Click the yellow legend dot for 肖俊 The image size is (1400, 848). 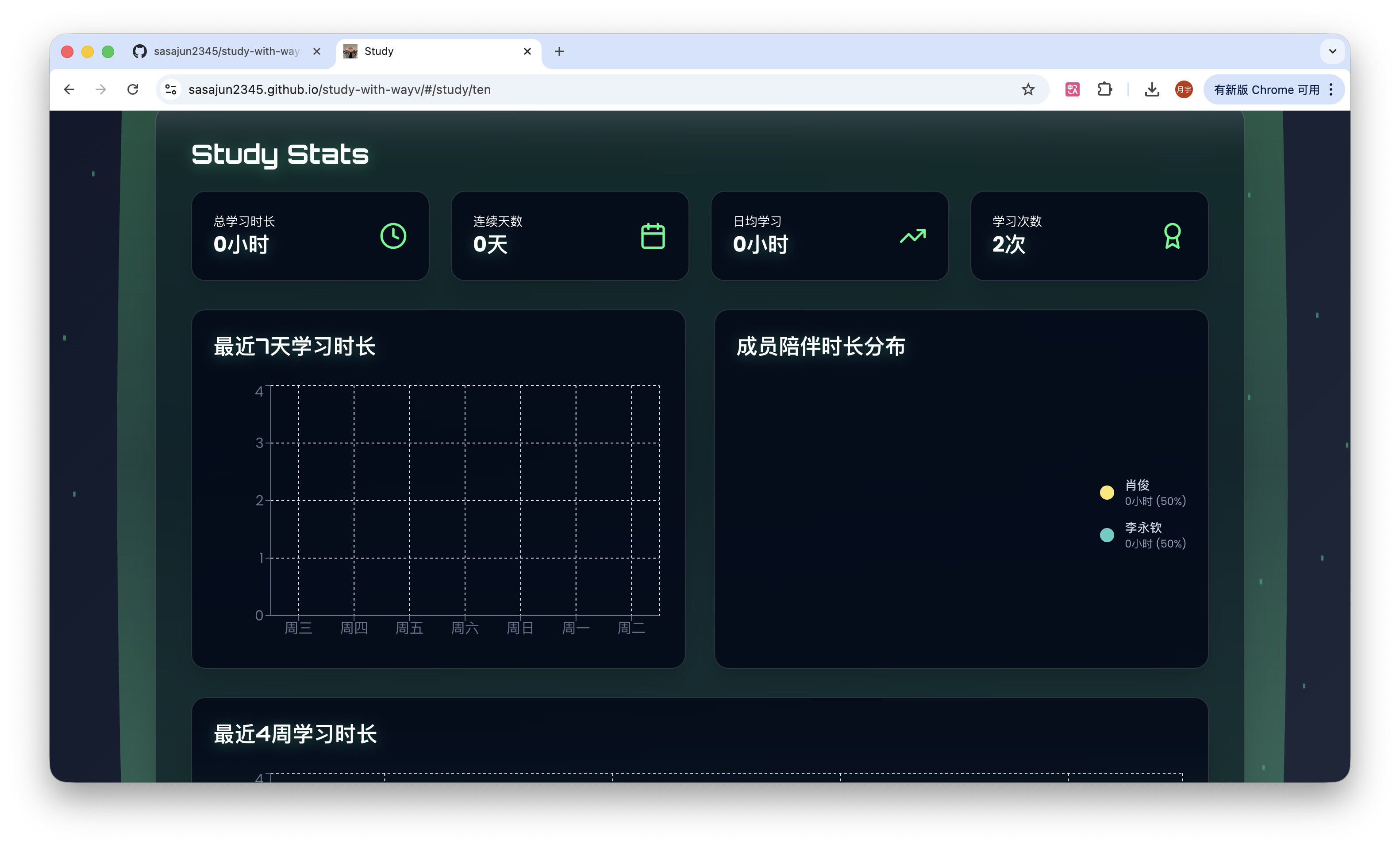tap(1106, 492)
